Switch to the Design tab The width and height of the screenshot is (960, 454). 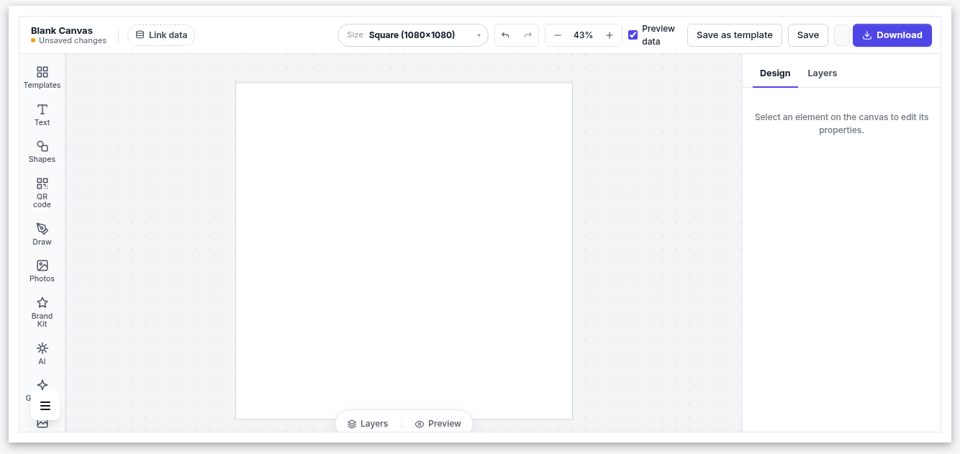click(775, 73)
